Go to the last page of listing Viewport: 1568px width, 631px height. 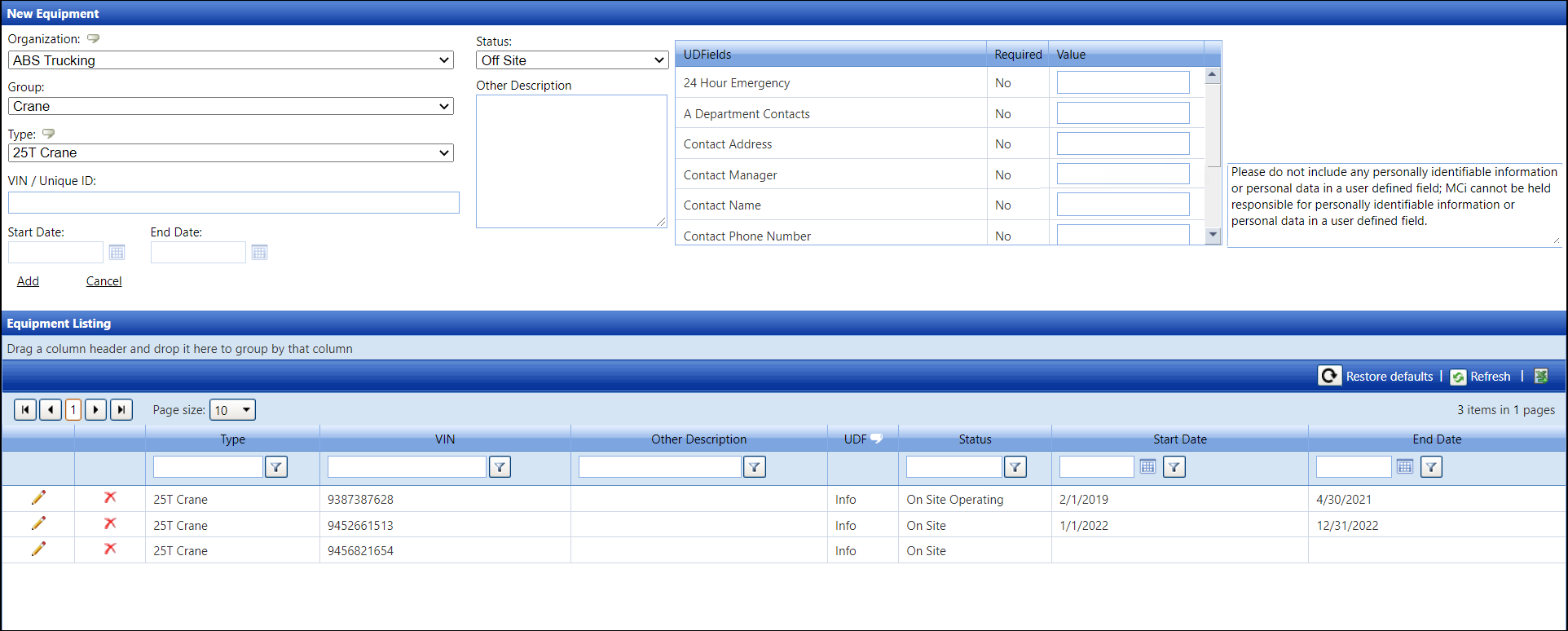point(121,409)
